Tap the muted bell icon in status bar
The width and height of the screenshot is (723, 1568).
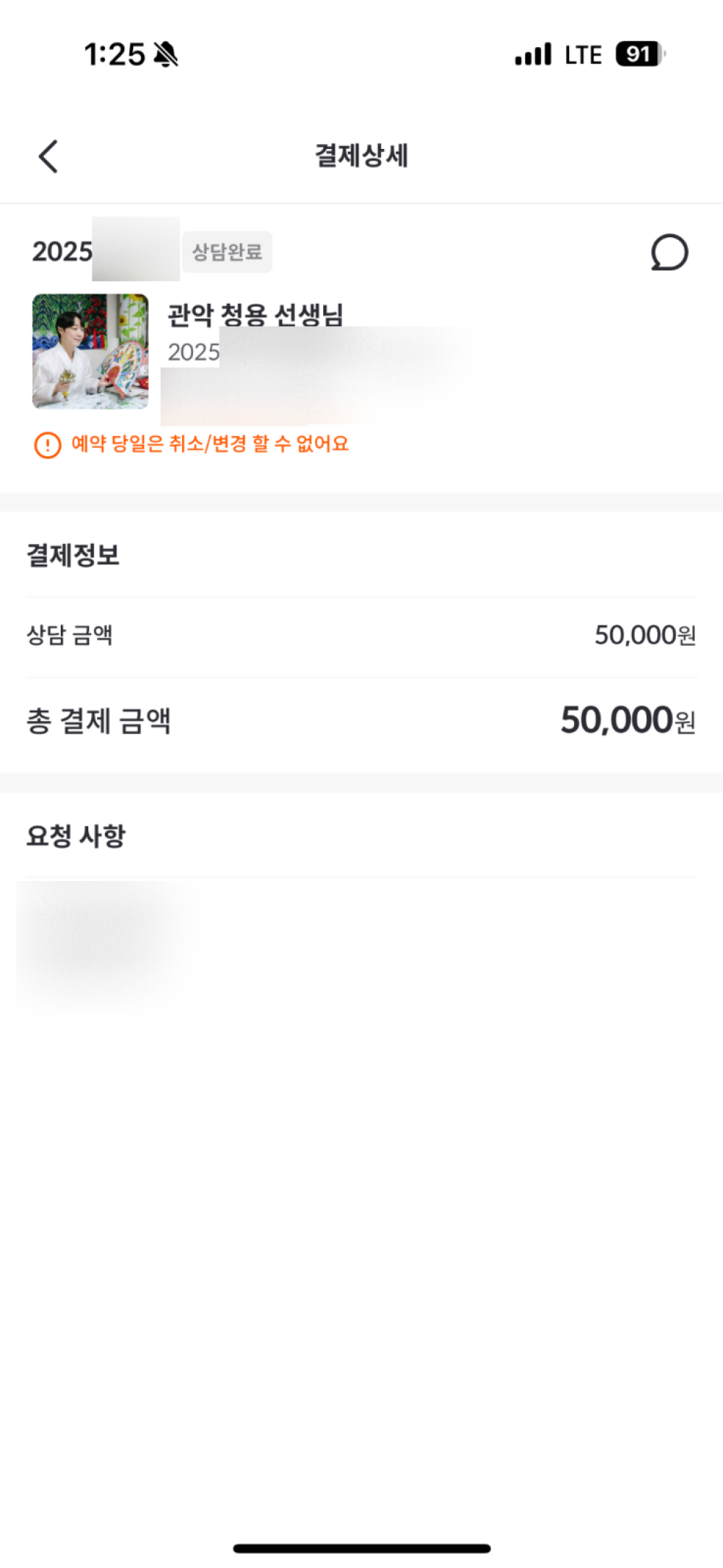166,54
